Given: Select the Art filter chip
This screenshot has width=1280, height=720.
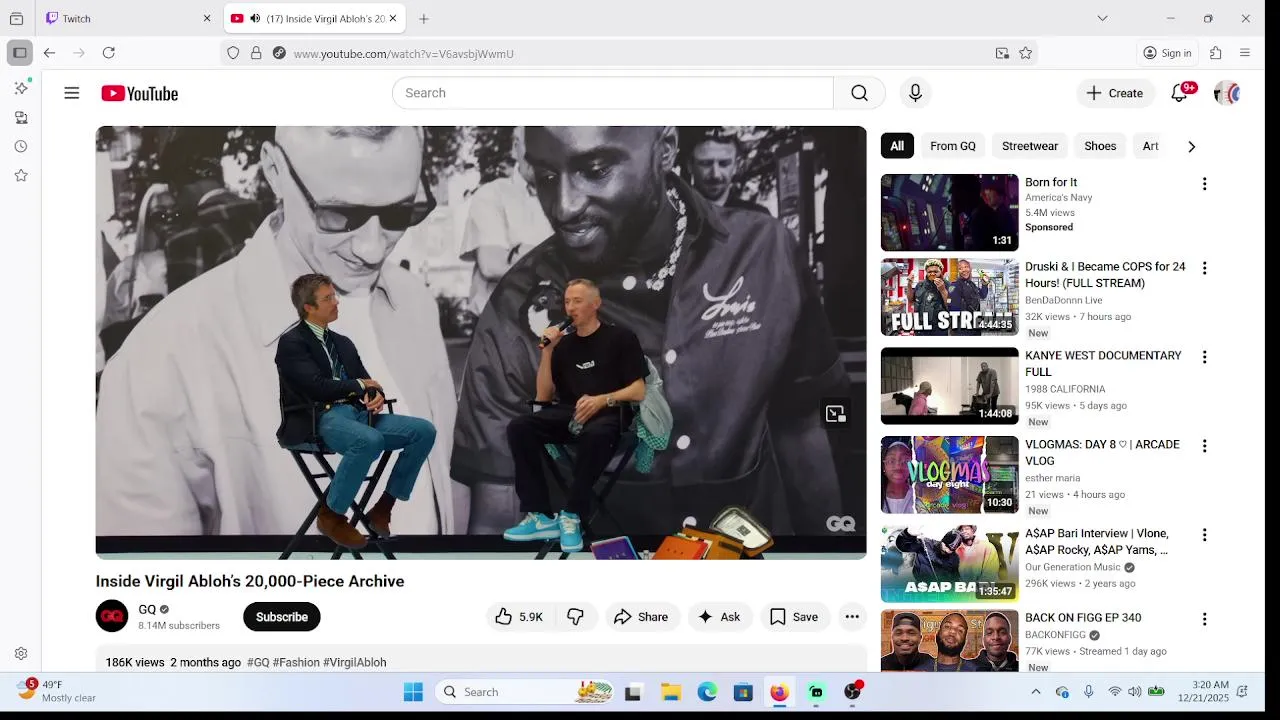Looking at the screenshot, I should [x=1151, y=146].
